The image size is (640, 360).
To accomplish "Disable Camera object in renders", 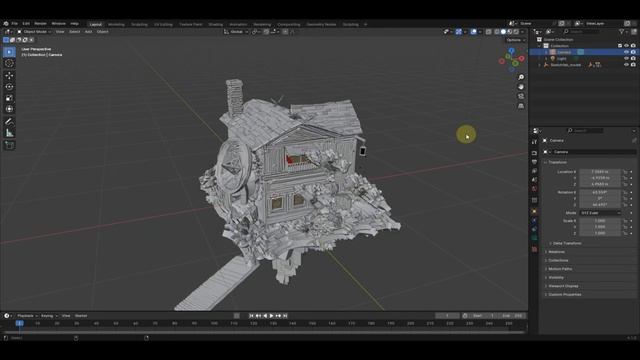I will click(633, 52).
